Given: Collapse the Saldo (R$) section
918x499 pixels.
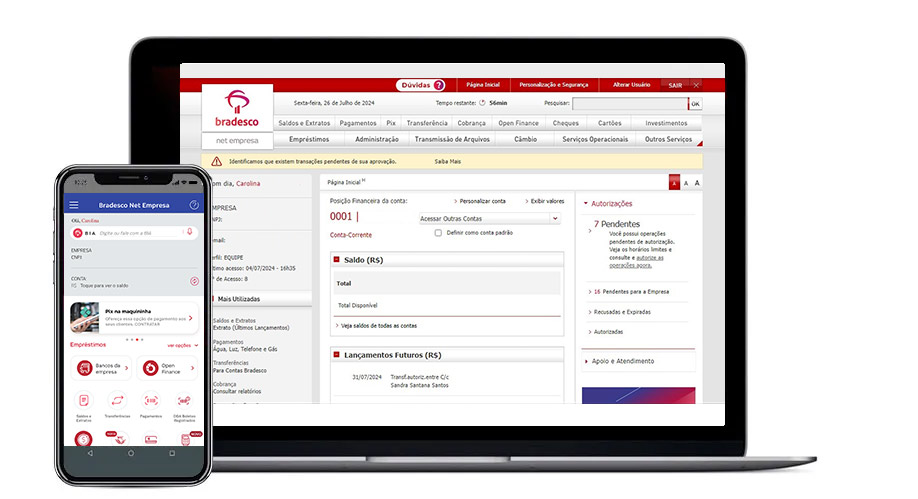Looking at the screenshot, I should [x=336, y=260].
